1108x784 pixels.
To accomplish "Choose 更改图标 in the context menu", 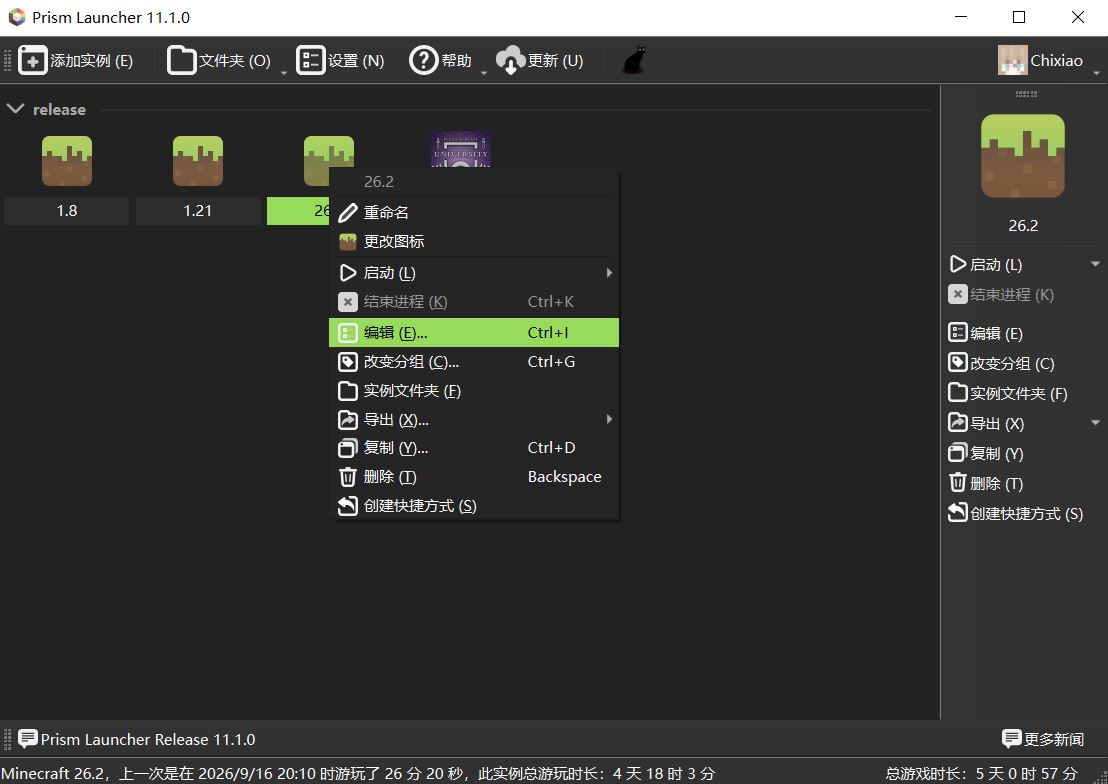I will (474, 241).
